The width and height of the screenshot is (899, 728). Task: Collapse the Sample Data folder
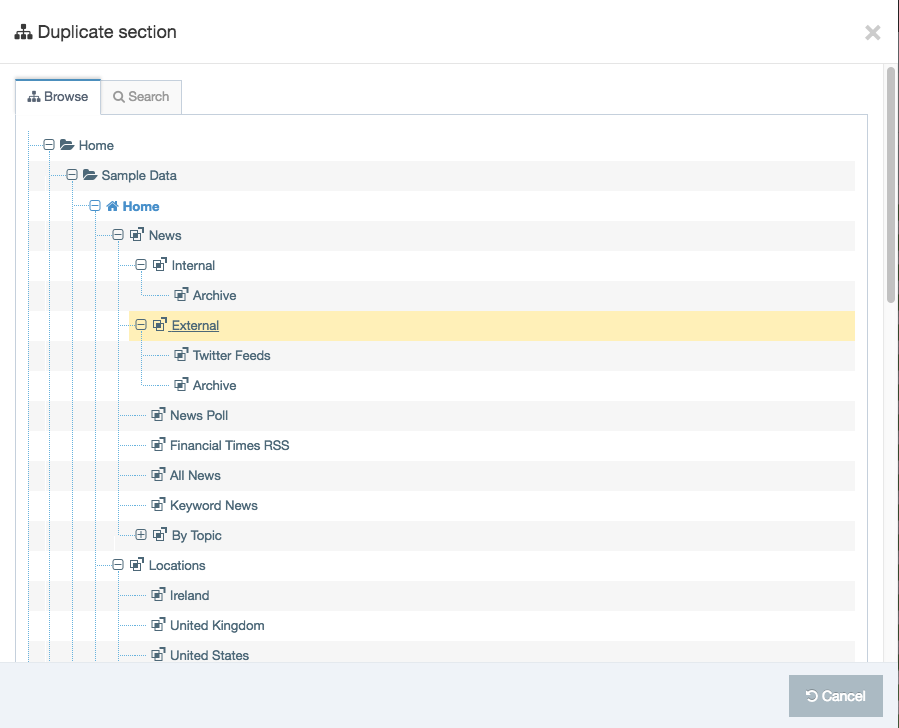tap(72, 175)
